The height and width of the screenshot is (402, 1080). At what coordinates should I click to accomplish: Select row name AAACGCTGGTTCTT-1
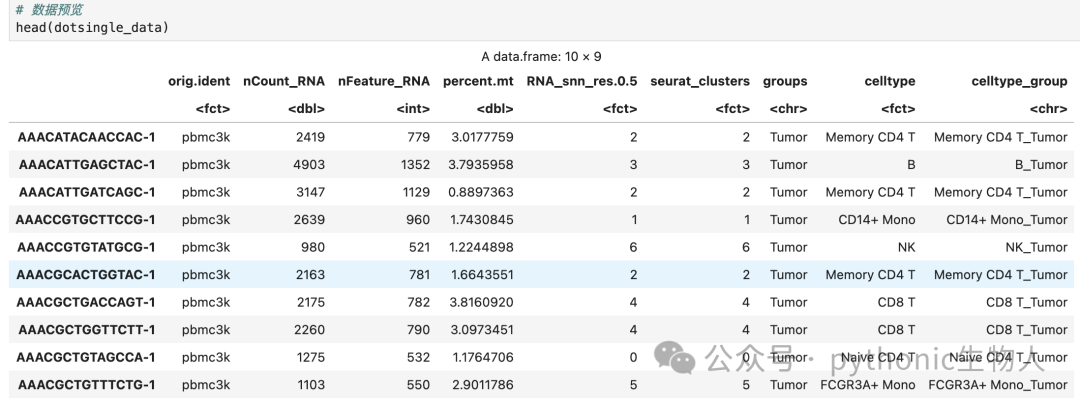point(87,330)
